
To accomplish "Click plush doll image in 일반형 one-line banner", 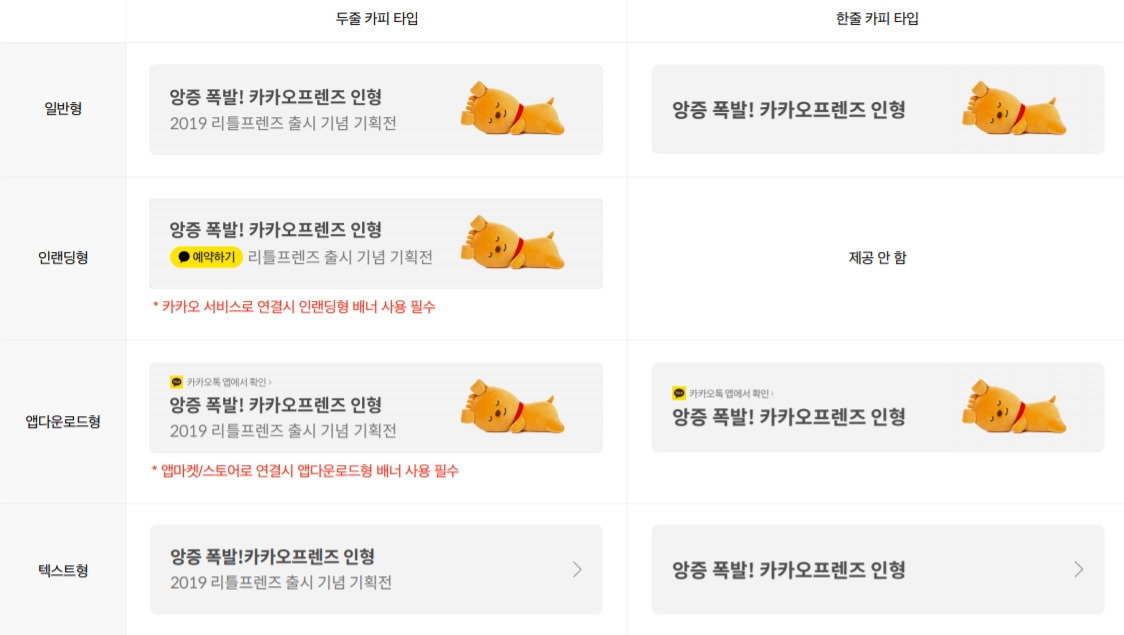I will click(x=1014, y=109).
